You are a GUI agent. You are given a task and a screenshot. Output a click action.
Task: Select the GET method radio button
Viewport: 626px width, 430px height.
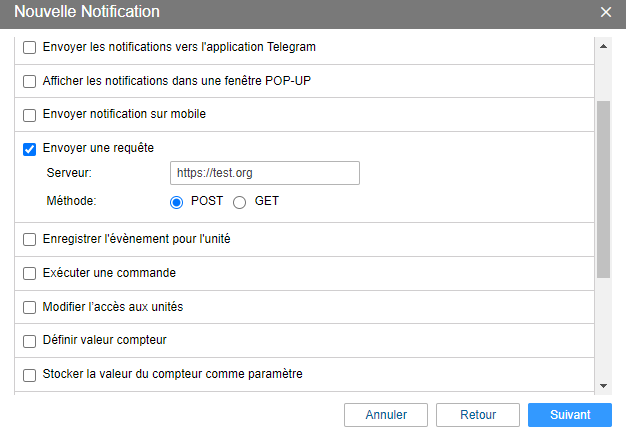239,201
